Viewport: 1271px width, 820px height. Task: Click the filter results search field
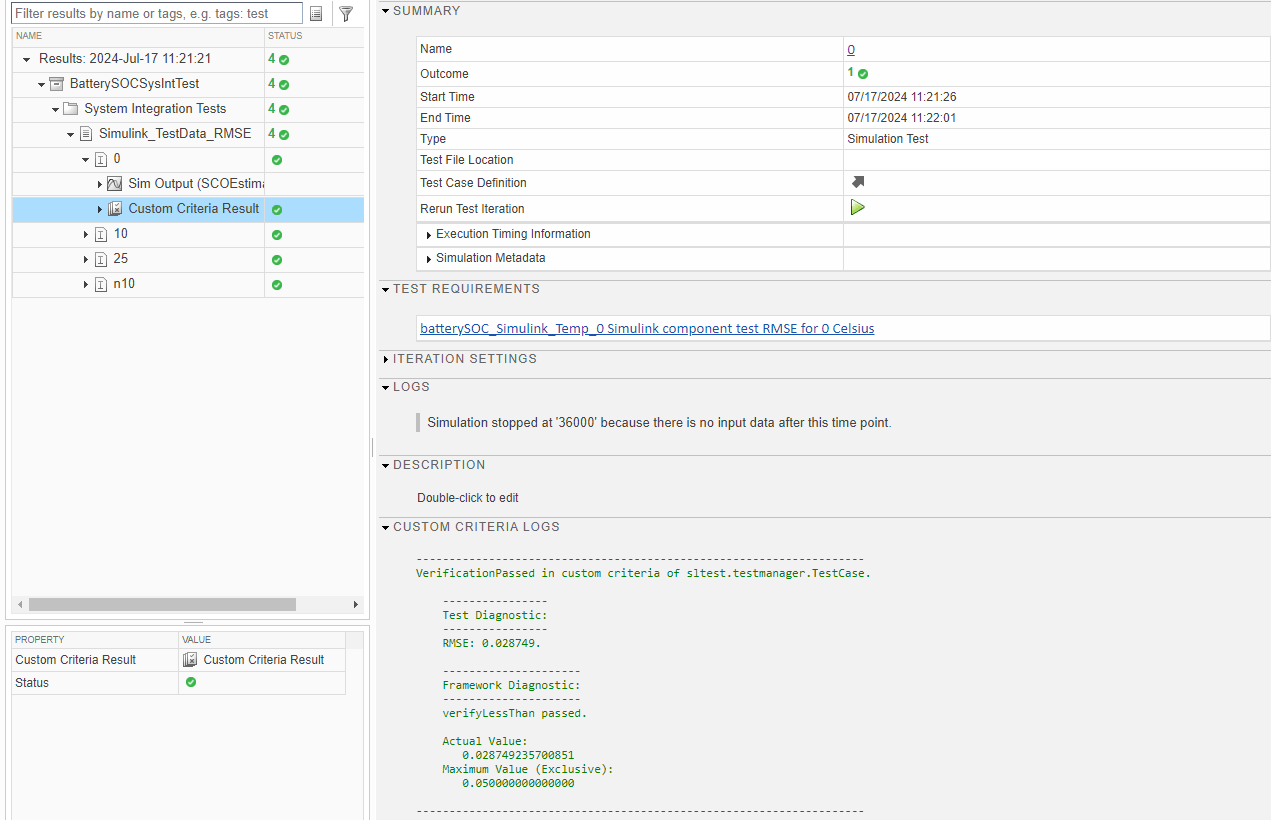[x=157, y=14]
